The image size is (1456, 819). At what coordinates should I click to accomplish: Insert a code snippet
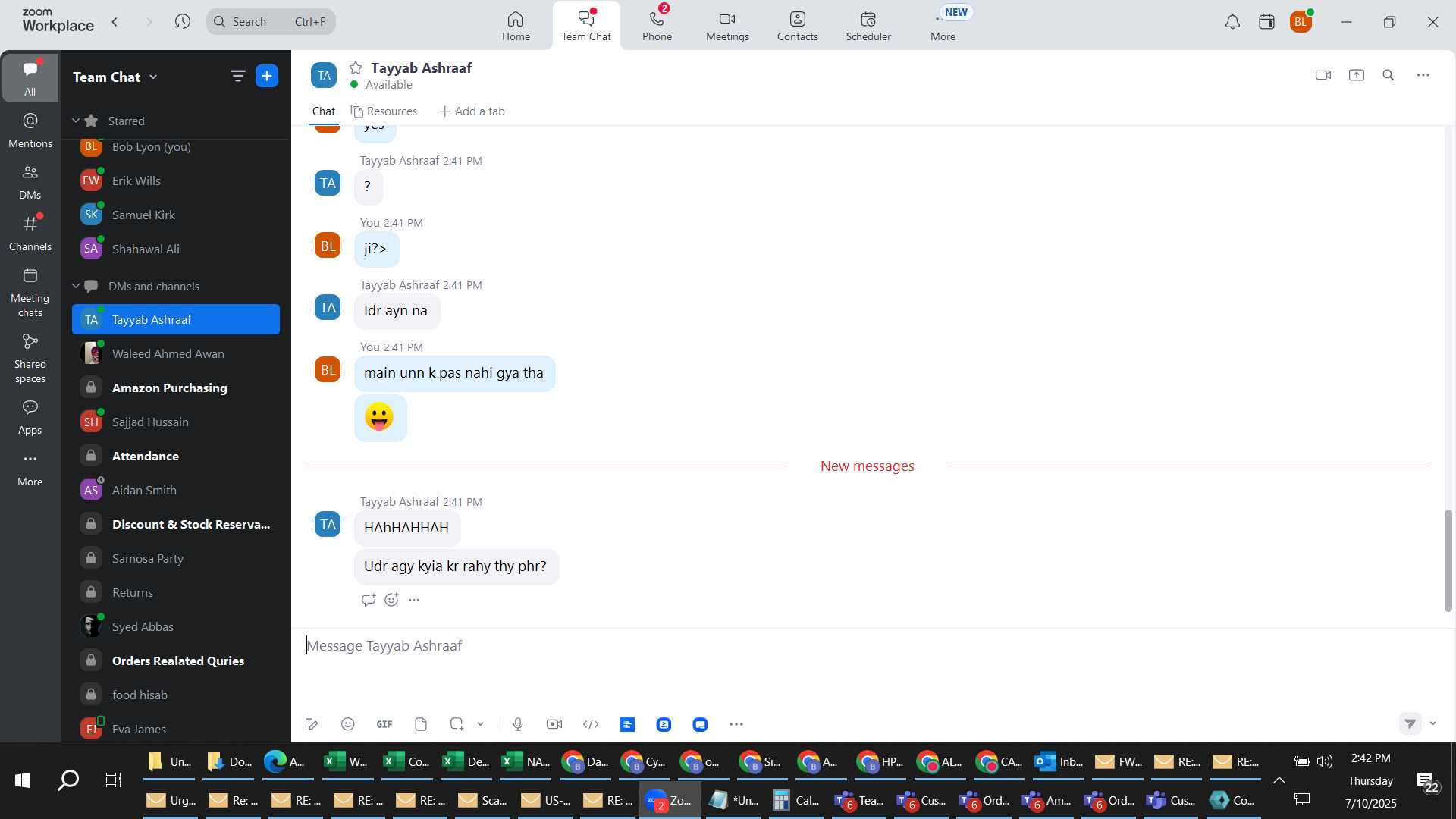coord(591,724)
